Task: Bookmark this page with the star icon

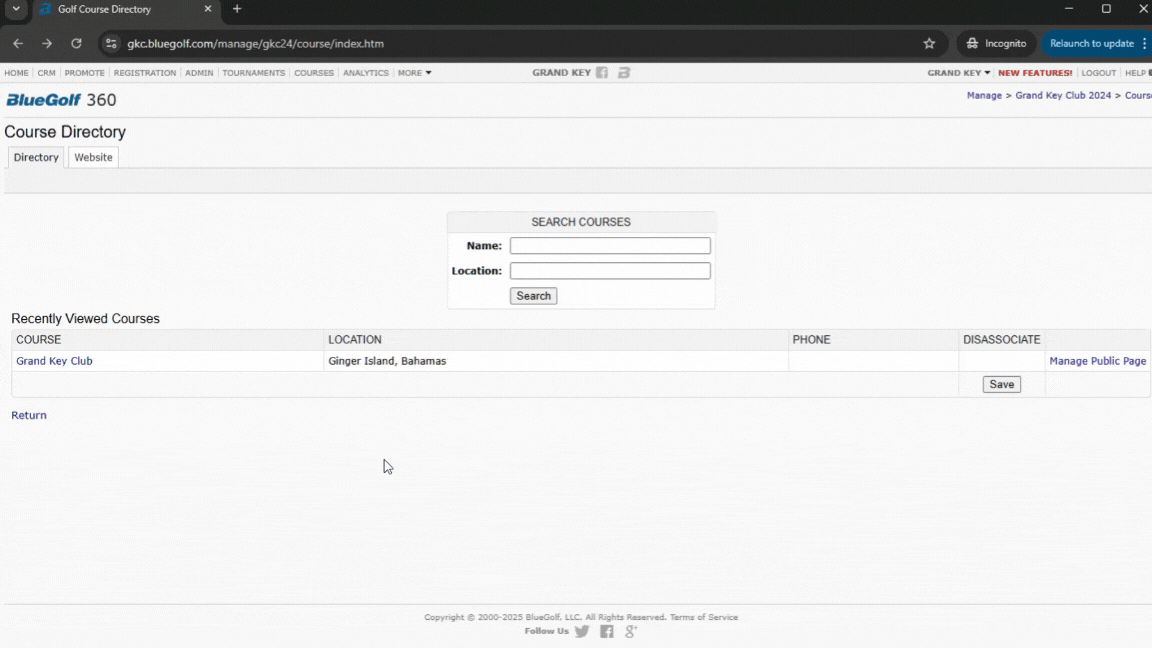Action: coord(929,43)
